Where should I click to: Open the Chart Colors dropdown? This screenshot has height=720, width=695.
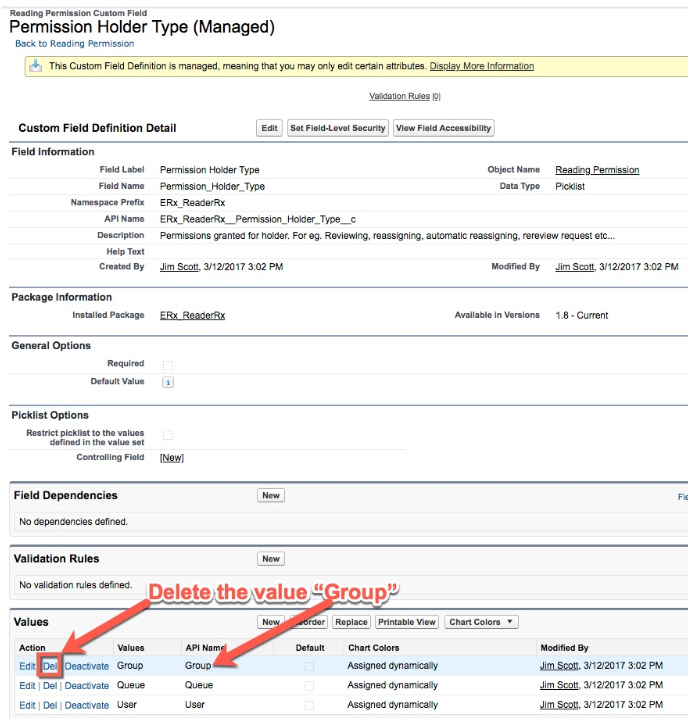481,622
